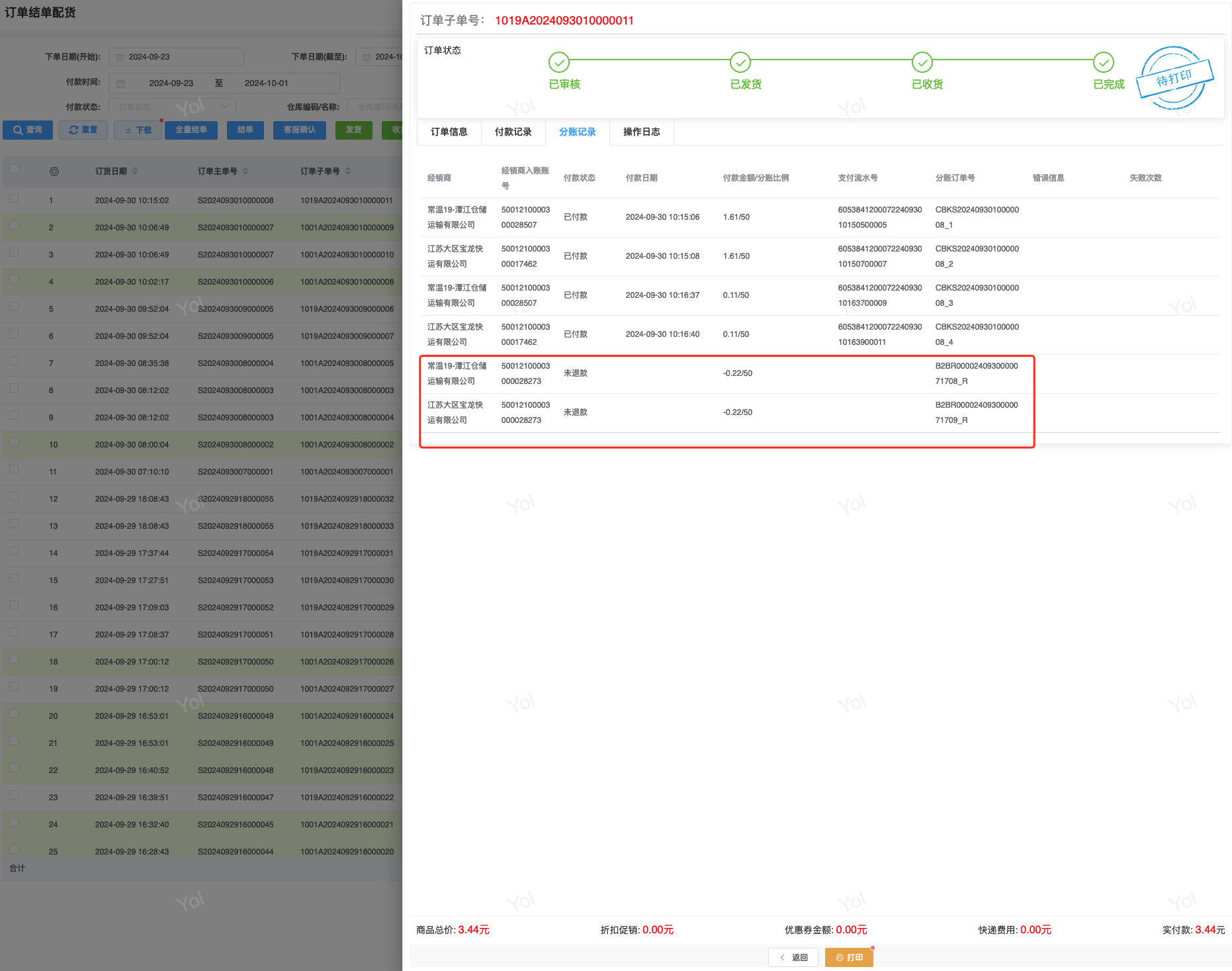Viewport: 1232px width, 971px height.
Task: Print the order with 打印 button
Action: coord(849,958)
